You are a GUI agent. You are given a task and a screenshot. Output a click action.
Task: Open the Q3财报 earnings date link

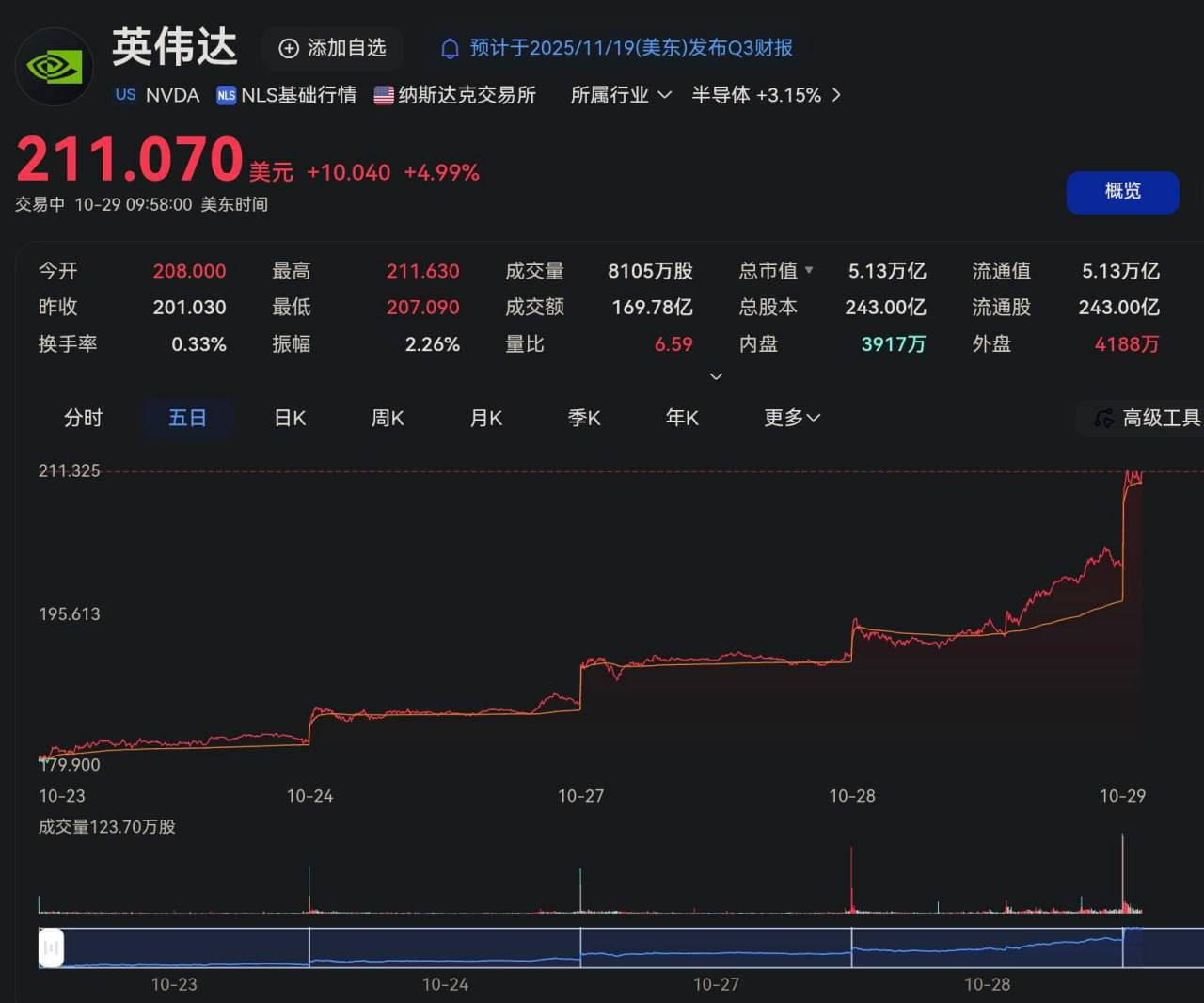pos(630,48)
